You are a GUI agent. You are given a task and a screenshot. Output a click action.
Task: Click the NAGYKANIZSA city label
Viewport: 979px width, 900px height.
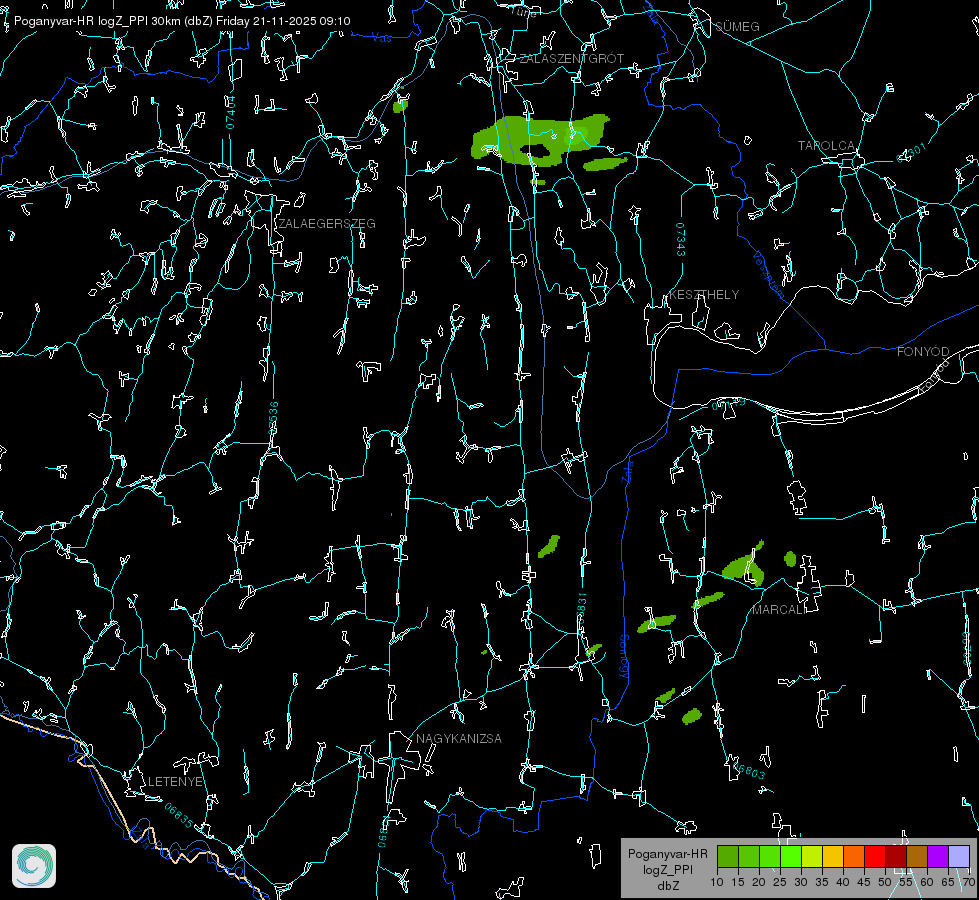click(x=459, y=739)
